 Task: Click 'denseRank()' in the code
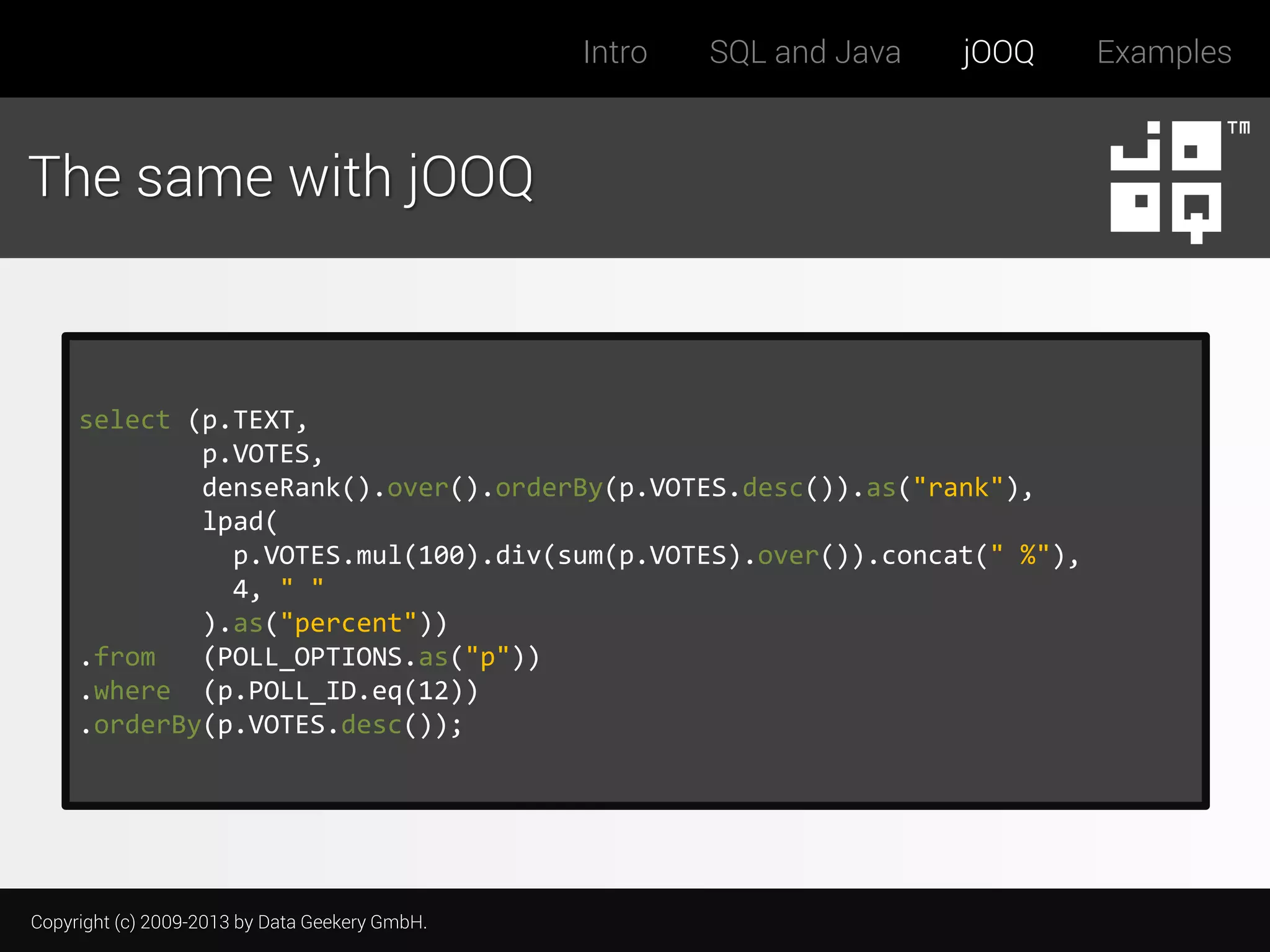click(x=286, y=488)
